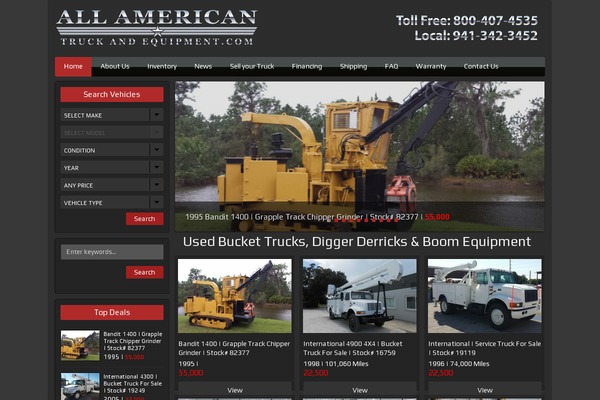
Task: Click Sell your Truck menu item
Action: [252, 67]
